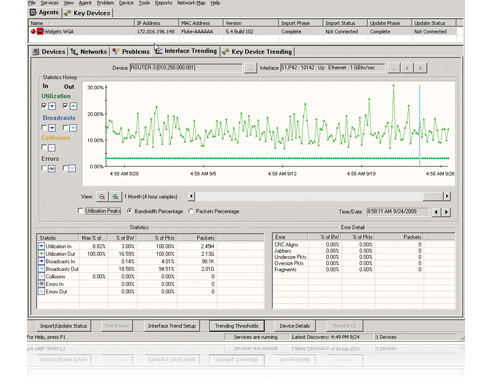
Task: Click the chart scrollbar left arrow
Action: 191,196
